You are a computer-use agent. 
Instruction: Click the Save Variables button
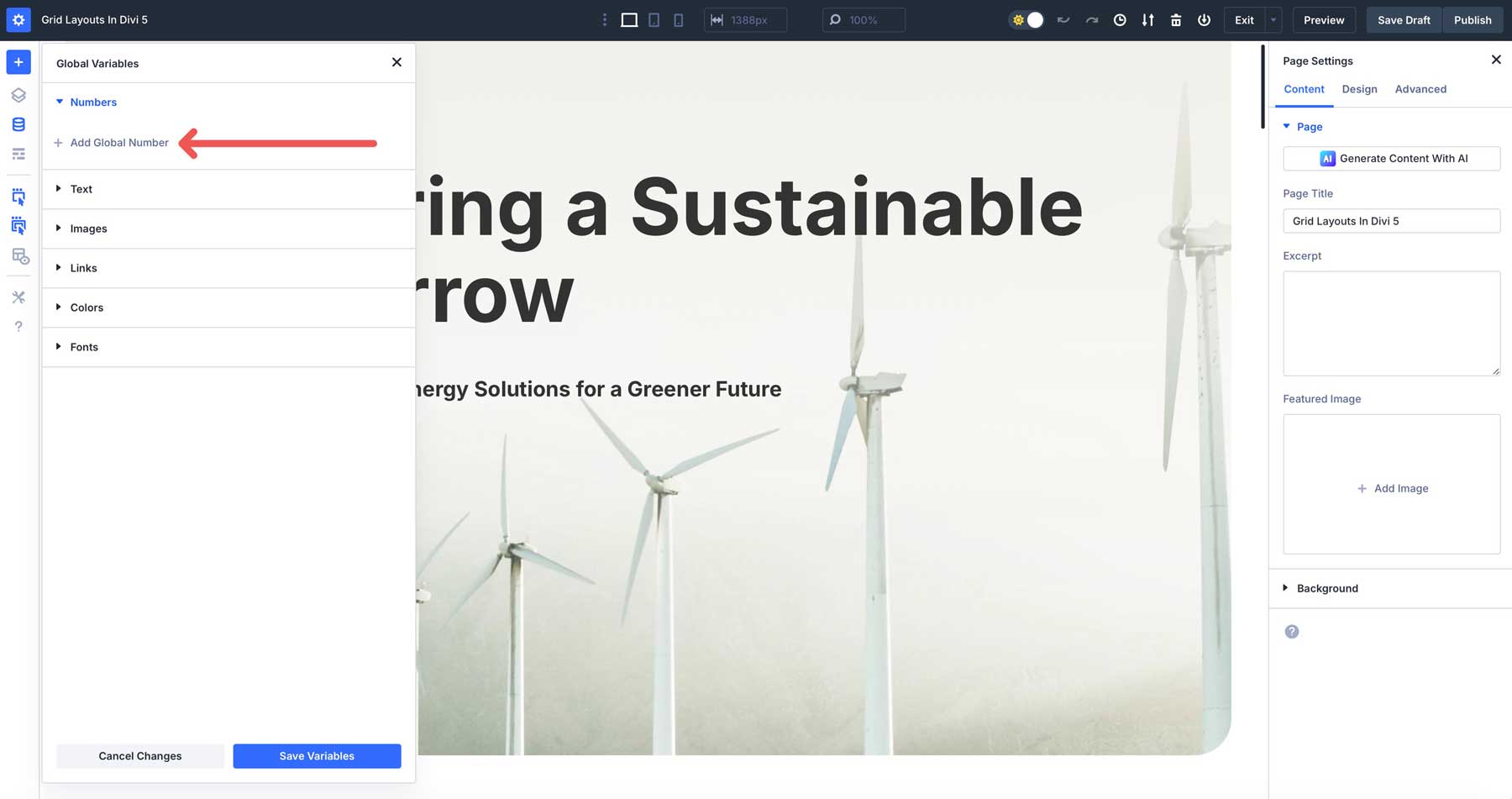click(317, 755)
